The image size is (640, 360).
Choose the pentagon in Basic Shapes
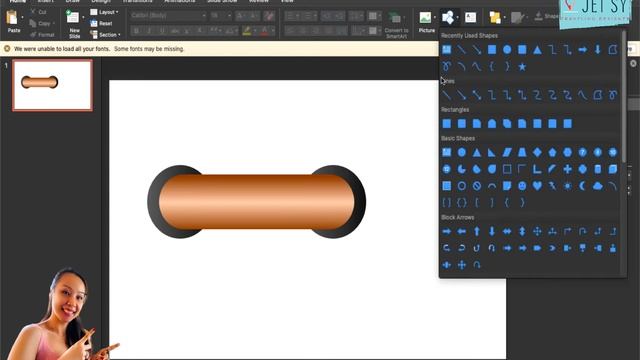click(x=552, y=153)
